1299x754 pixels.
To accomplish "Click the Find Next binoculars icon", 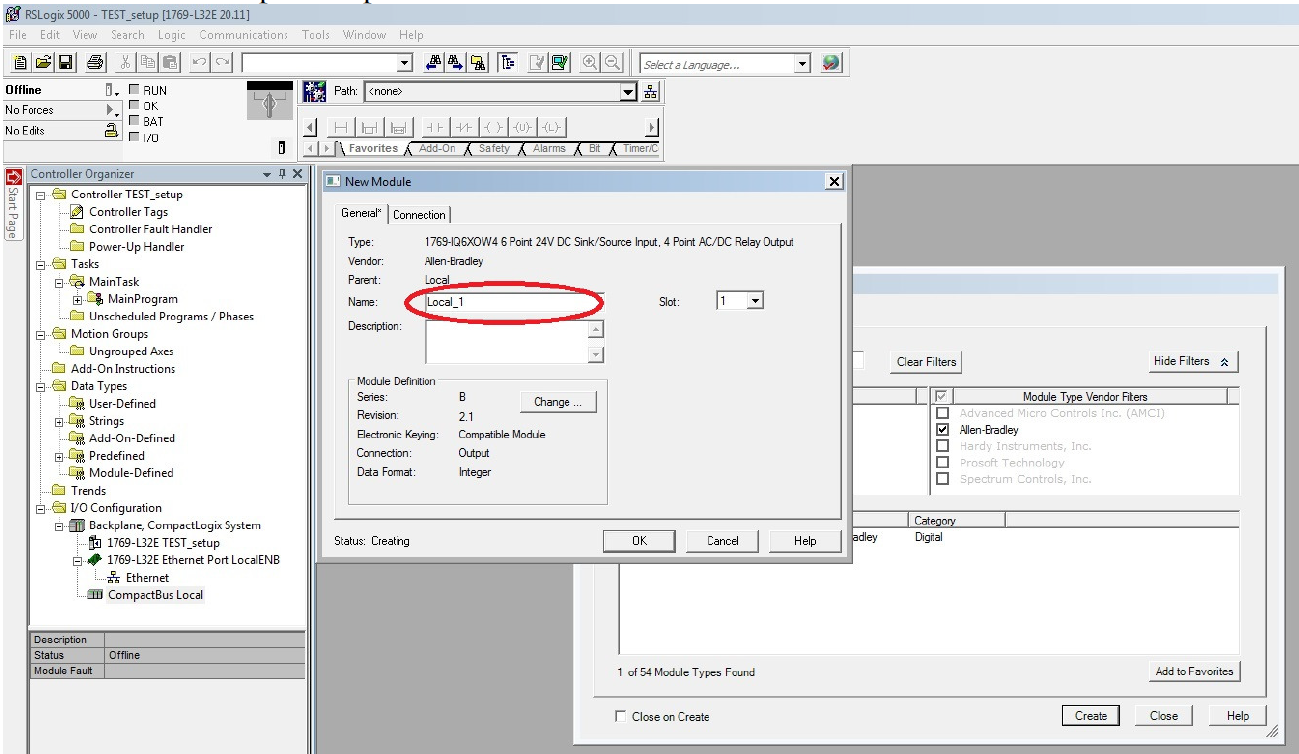I will click(456, 63).
